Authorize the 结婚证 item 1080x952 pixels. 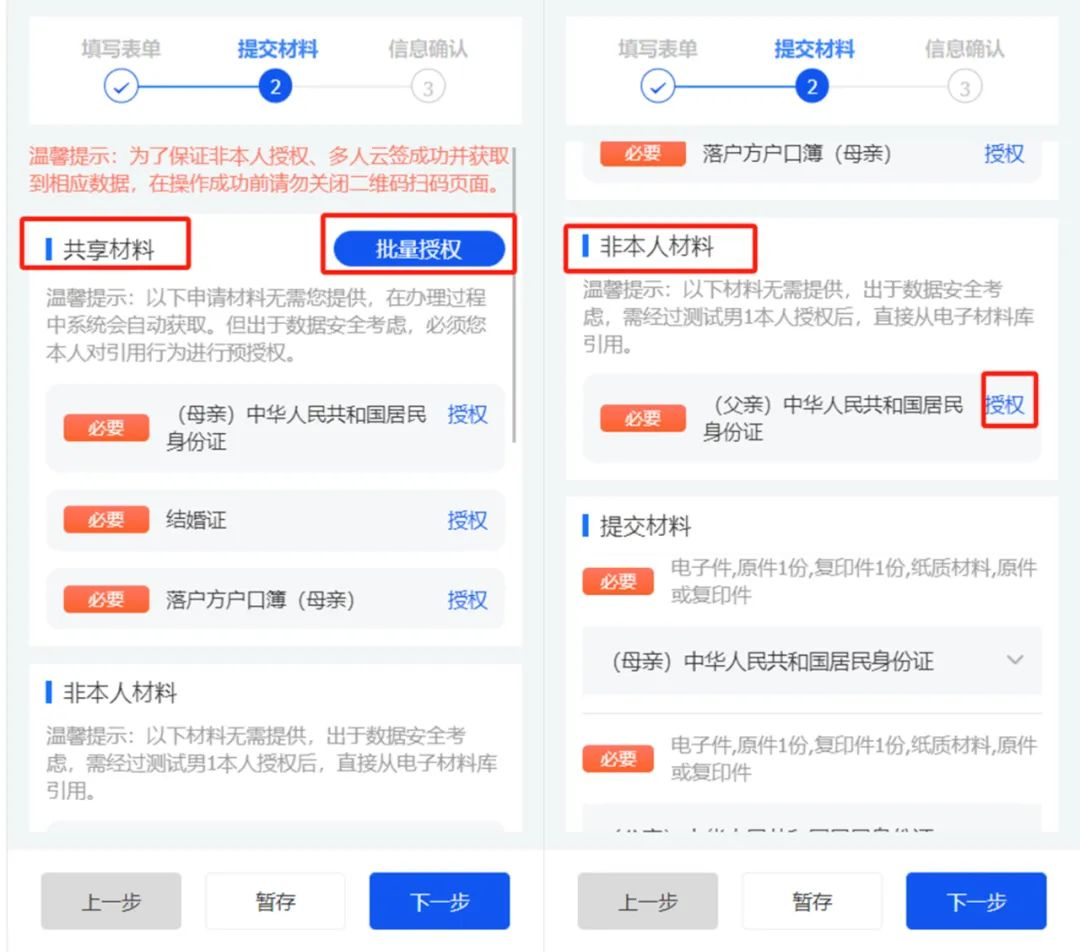click(467, 520)
